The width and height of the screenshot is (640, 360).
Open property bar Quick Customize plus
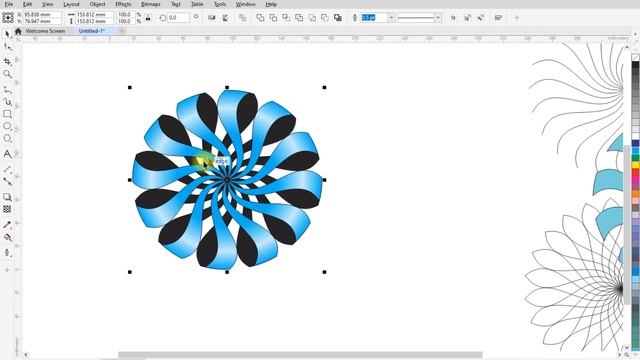517,18
